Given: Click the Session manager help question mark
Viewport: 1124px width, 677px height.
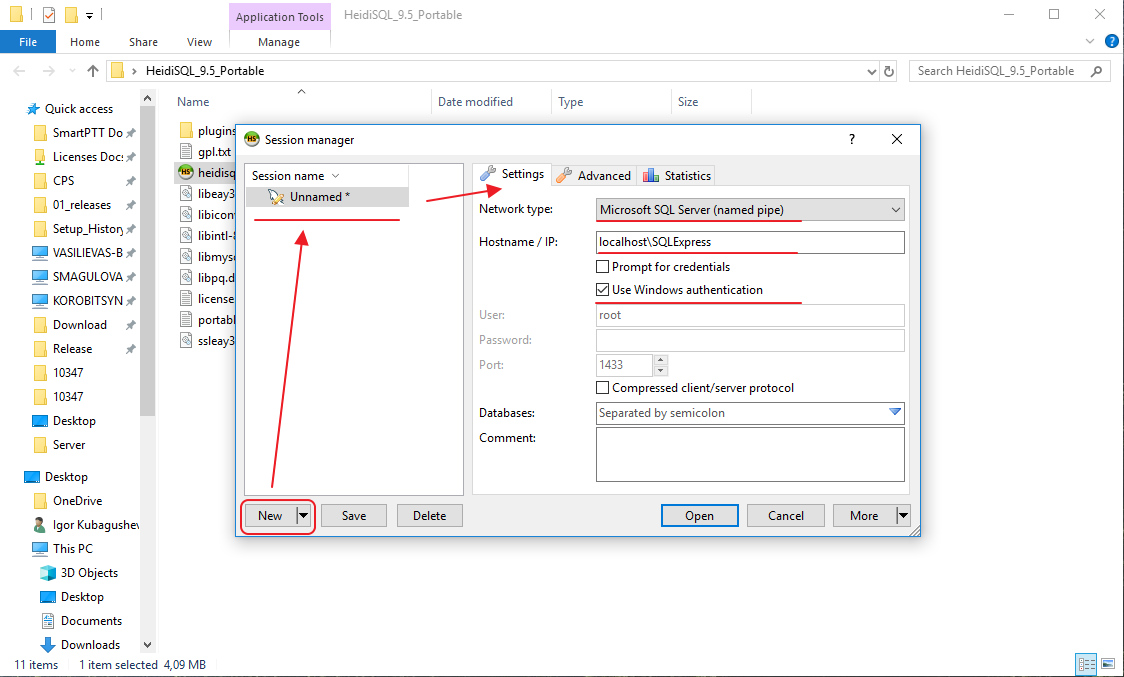Looking at the screenshot, I should (x=852, y=139).
